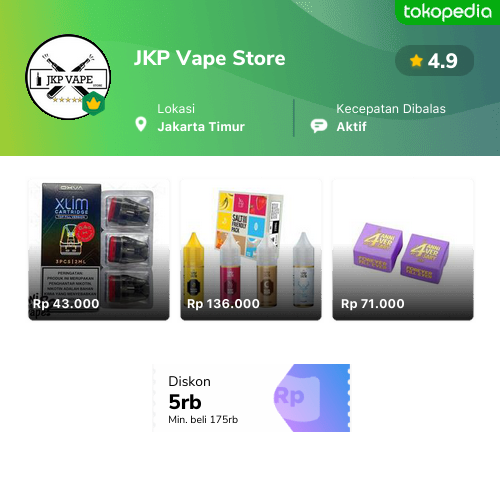Click the gold crown power merchant badge

point(94,104)
